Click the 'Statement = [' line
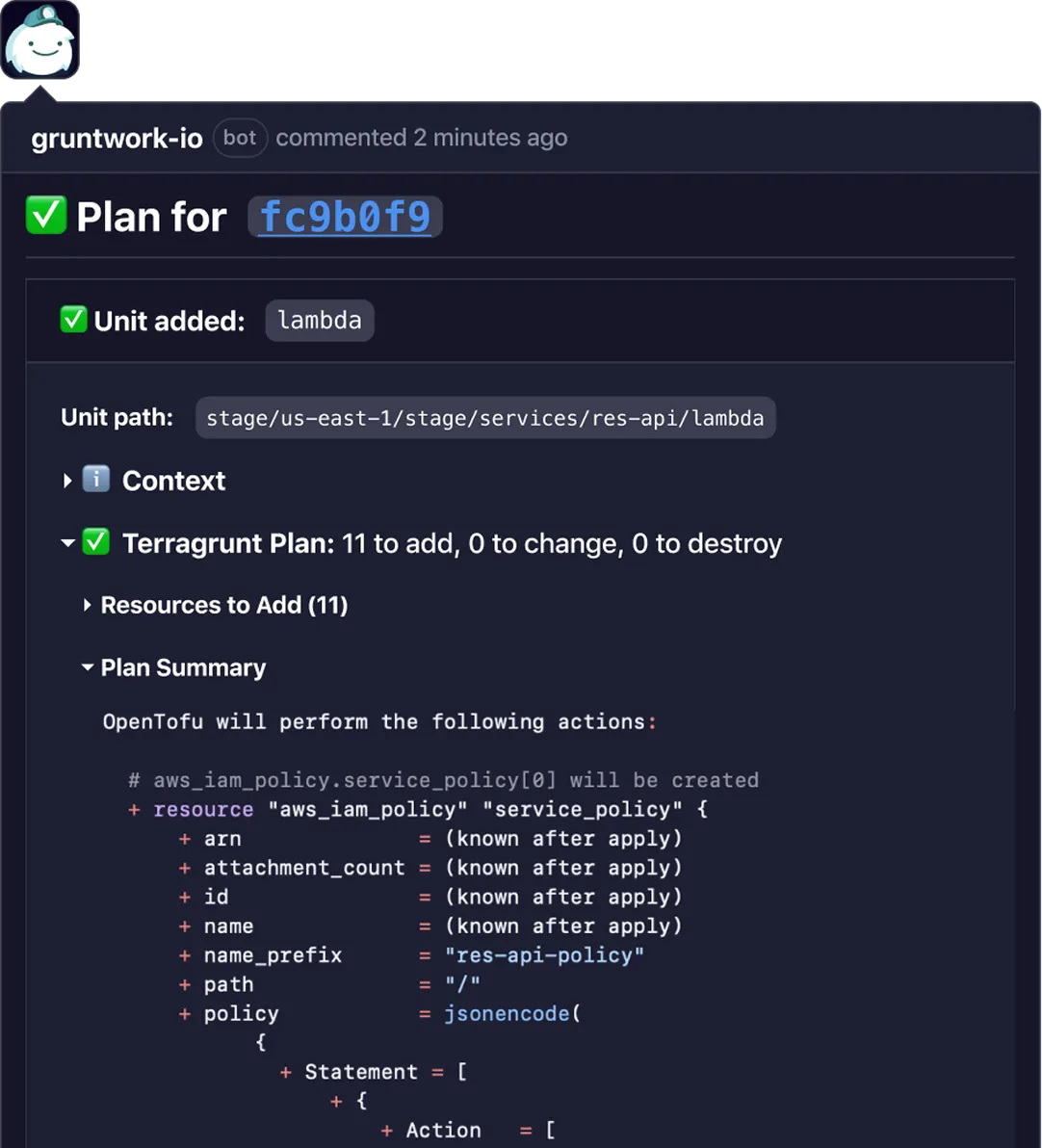 pos(374,1073)
